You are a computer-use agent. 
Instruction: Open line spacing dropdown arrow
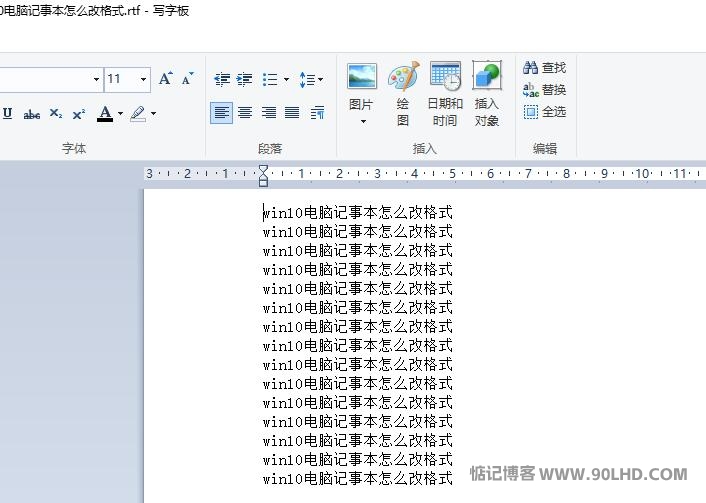click(321, 79)
